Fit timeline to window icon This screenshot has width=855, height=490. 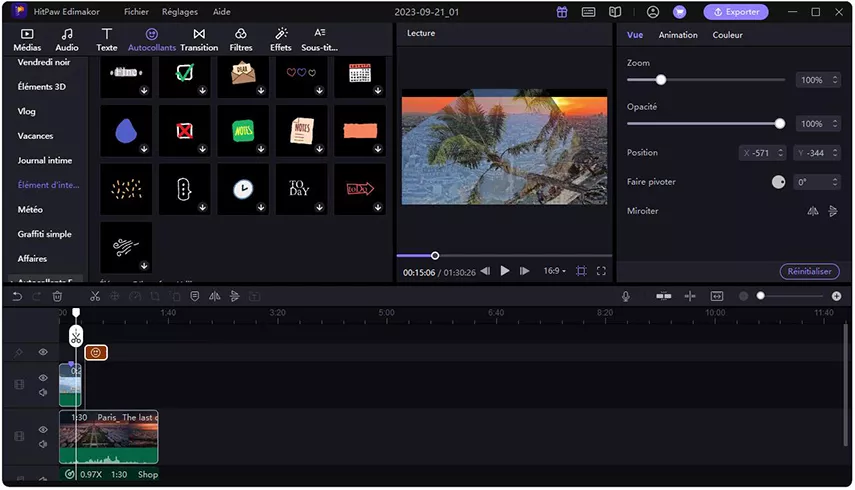716,296
